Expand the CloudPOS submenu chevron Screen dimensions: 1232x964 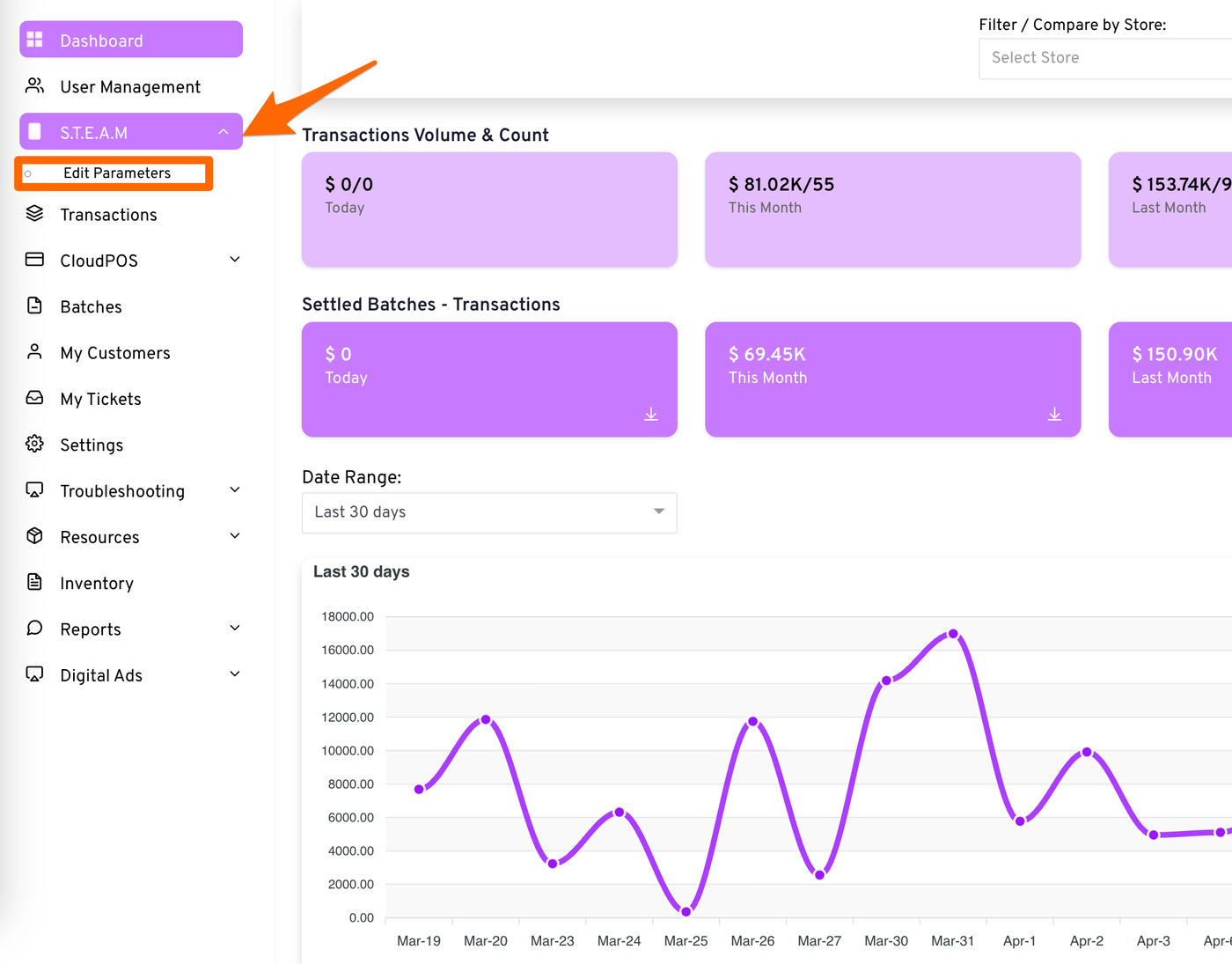click(235, 260)
